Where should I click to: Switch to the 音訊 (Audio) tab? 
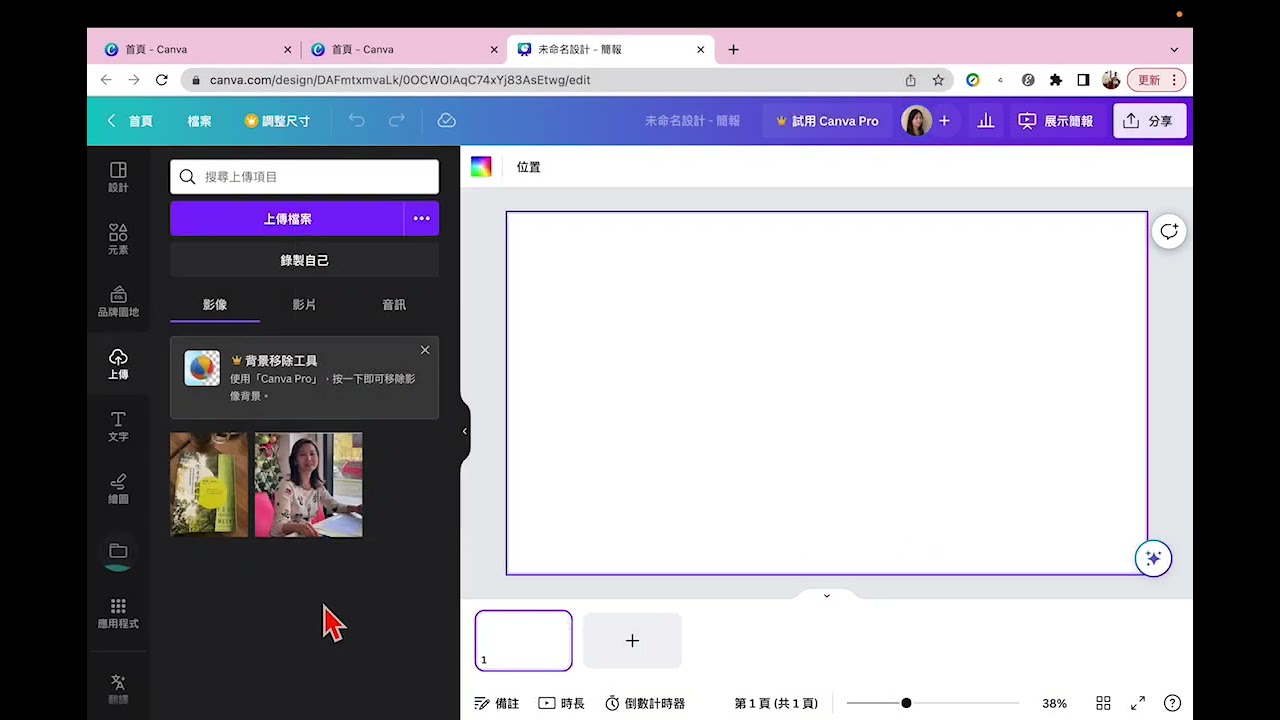(x=394, y=305)
